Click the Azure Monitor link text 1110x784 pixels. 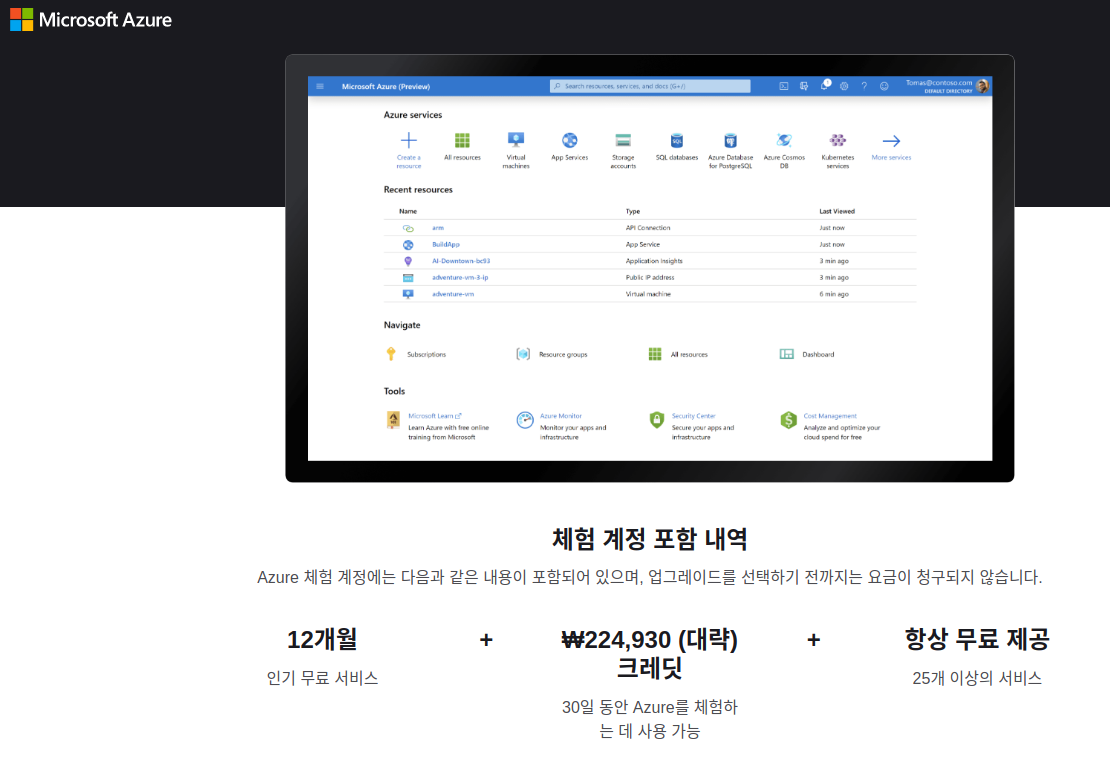[x=561, y=416]
